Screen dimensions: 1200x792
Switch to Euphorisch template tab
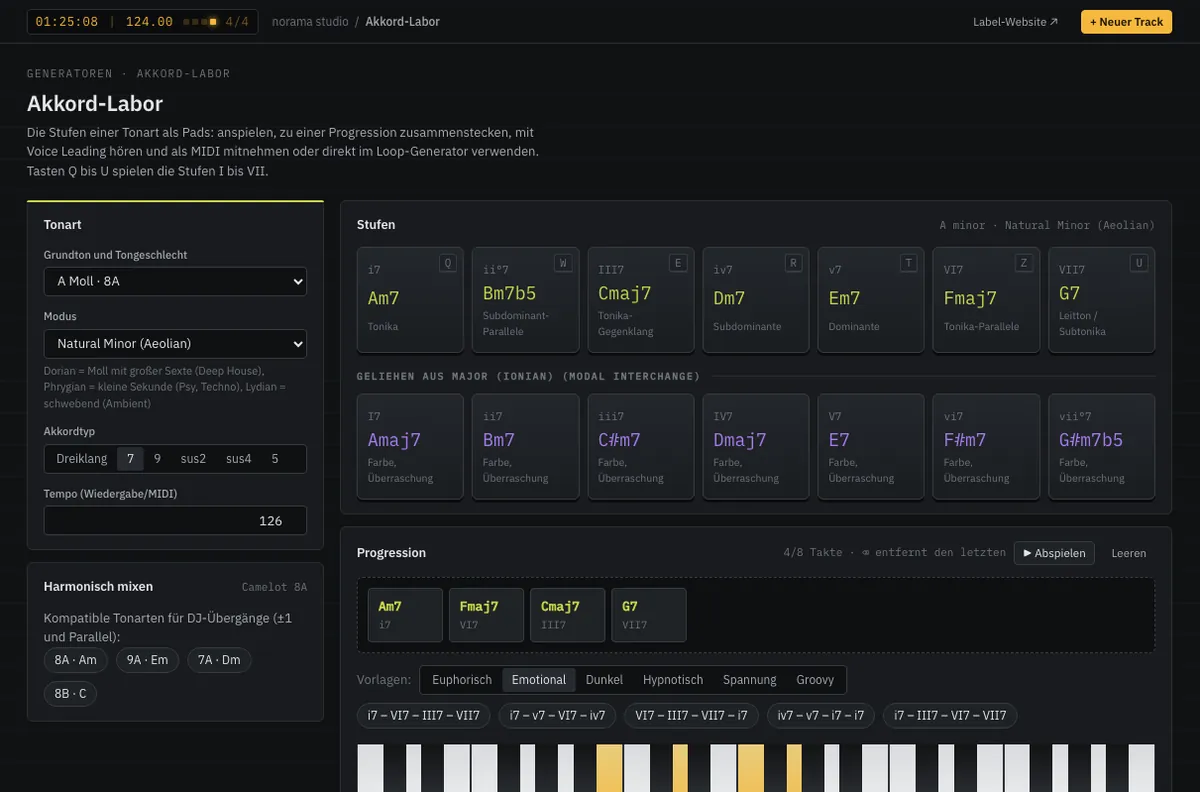[462, 680]
